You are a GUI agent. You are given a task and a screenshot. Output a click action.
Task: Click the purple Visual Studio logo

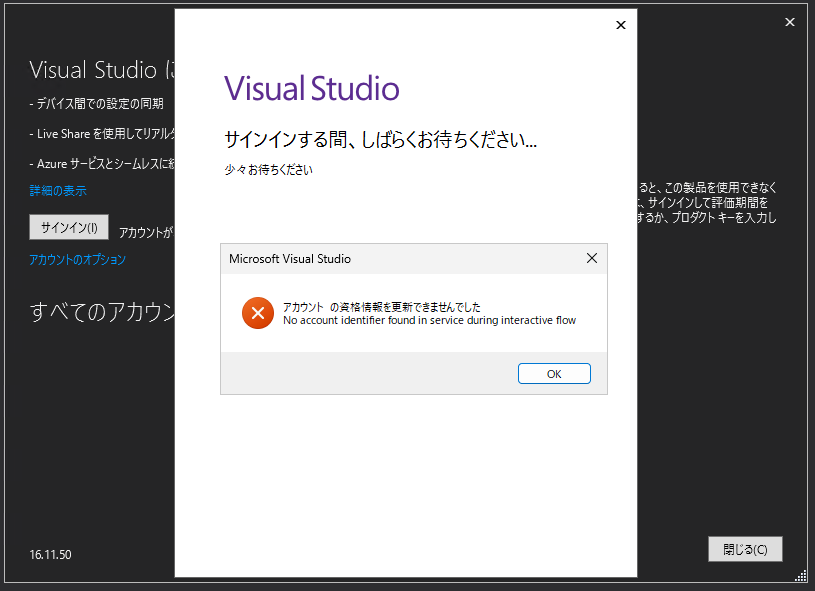[x=312, y=89]
